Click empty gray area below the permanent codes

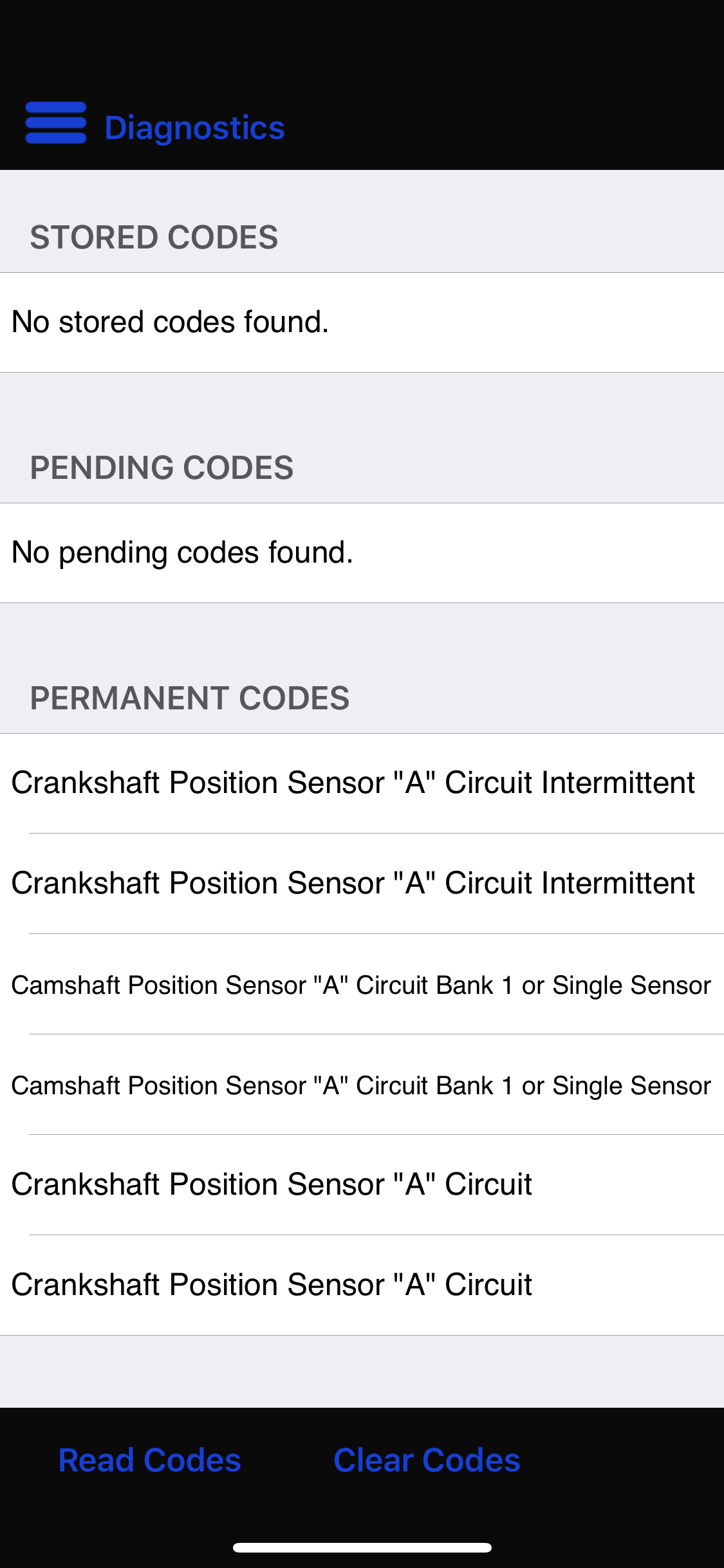coord(362,1371)
